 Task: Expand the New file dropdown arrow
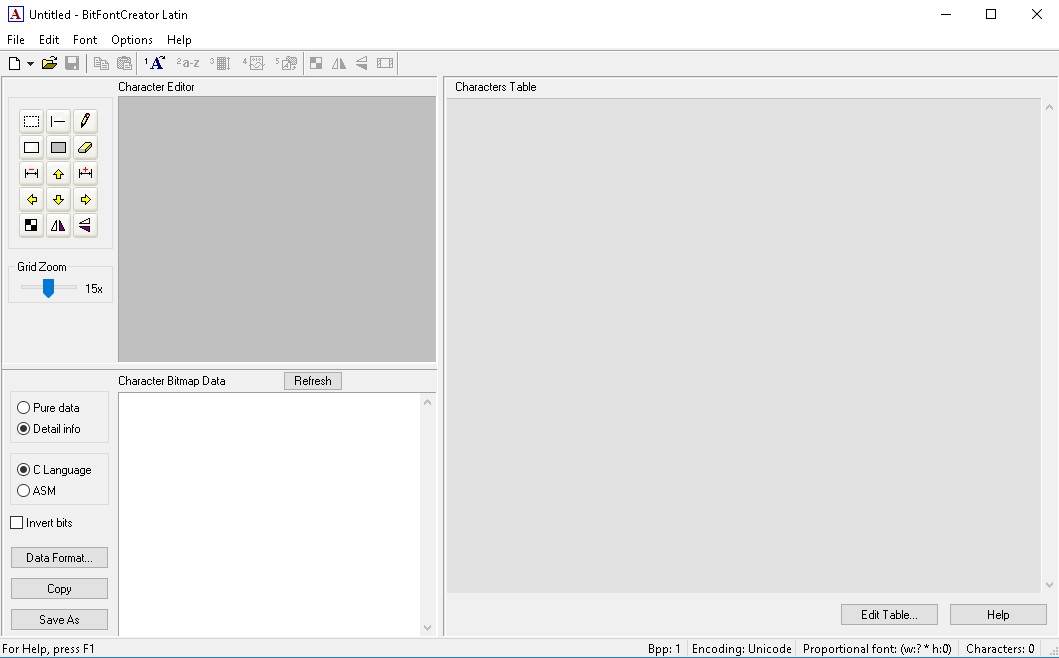coord(30,64)
